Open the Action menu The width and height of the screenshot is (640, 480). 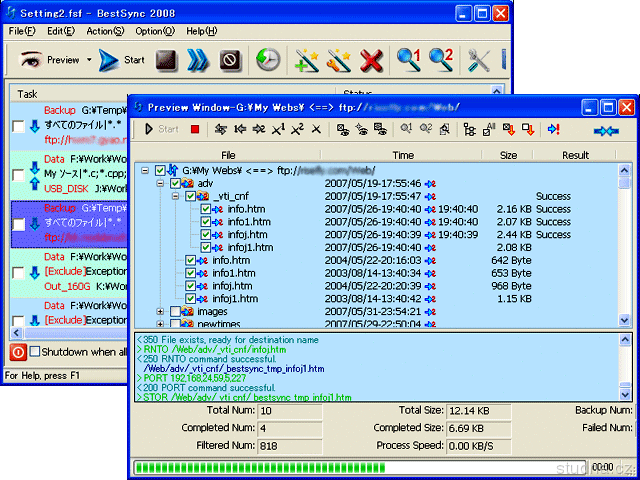pyautogui.click(x=105, y=32)
